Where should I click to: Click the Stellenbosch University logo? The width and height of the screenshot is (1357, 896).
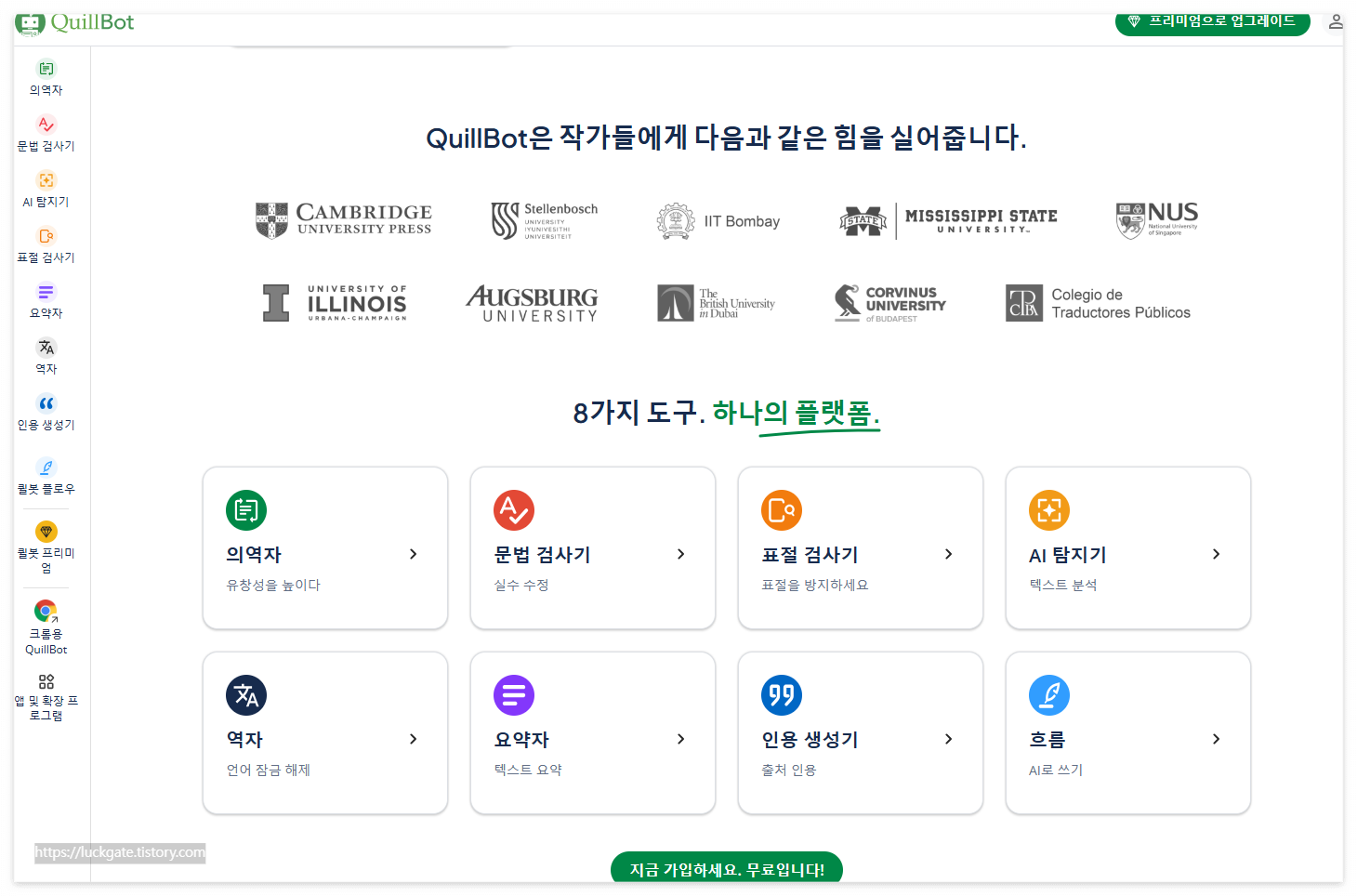click(545, 220)
